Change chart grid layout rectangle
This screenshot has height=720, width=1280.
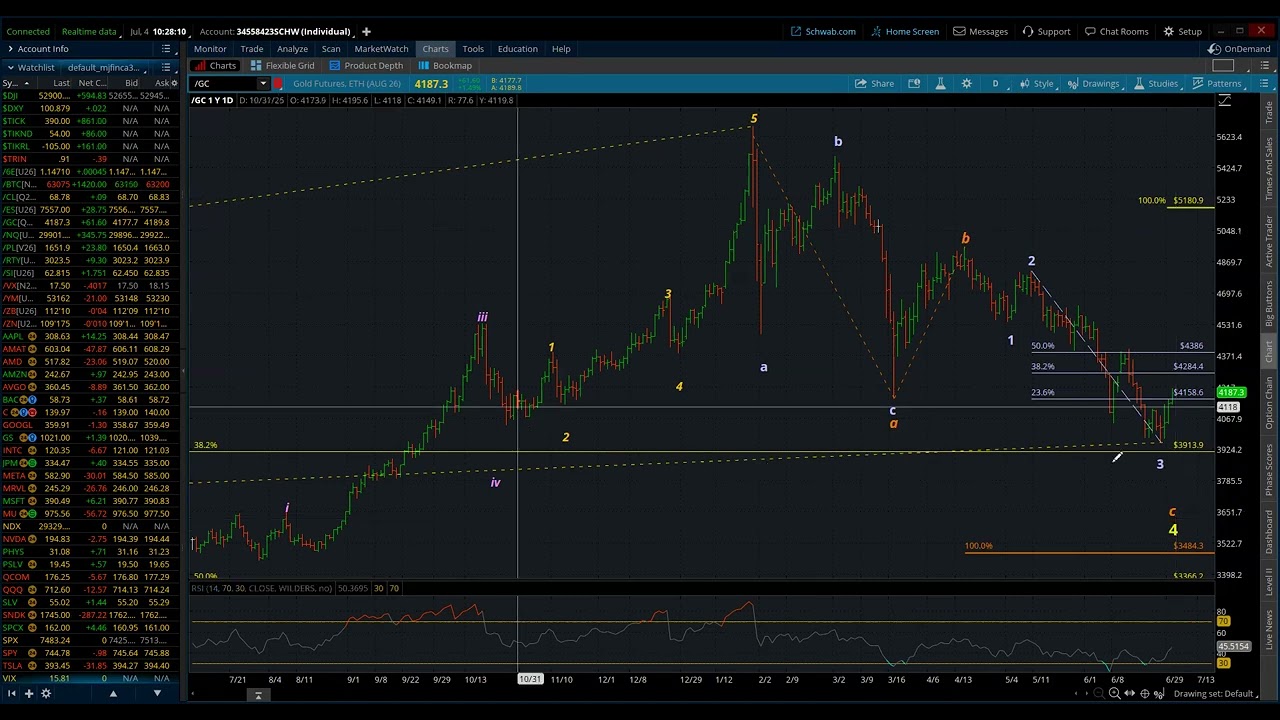point(1223,66)
